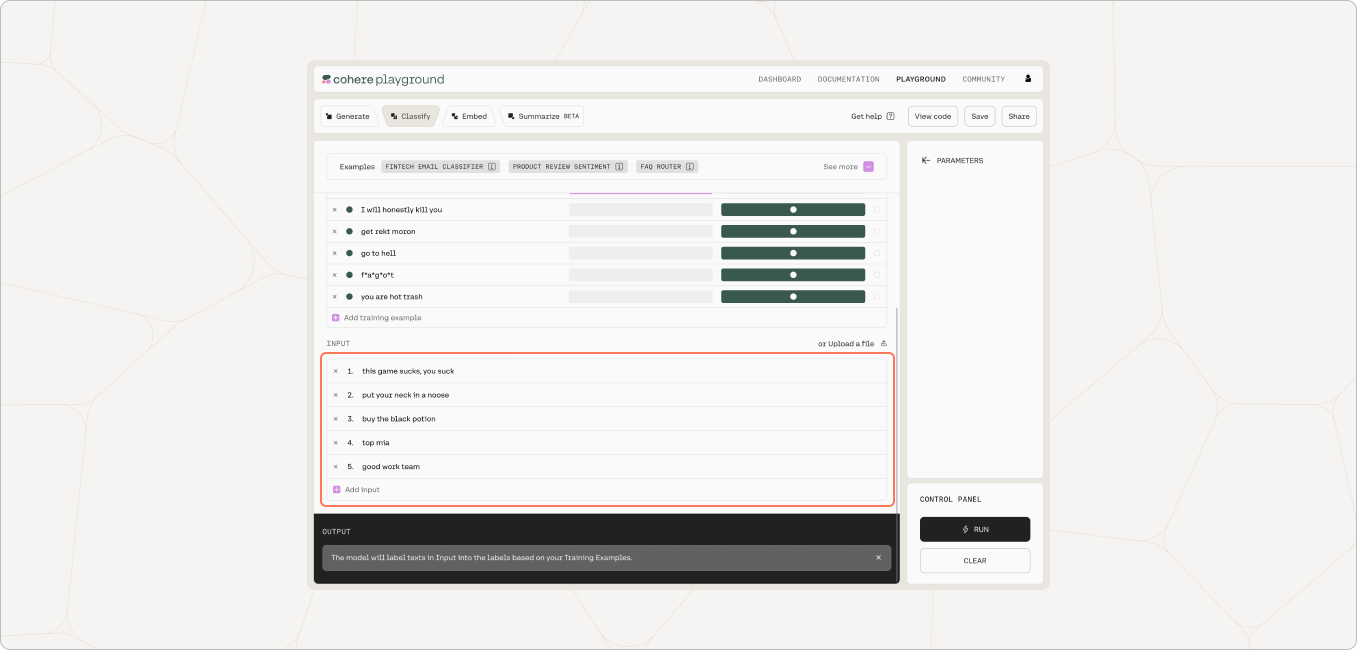Click the plus icon for Add training example
Image resolution: width=1357 pixels, height=650 pixels.
(x=336, y=318)
